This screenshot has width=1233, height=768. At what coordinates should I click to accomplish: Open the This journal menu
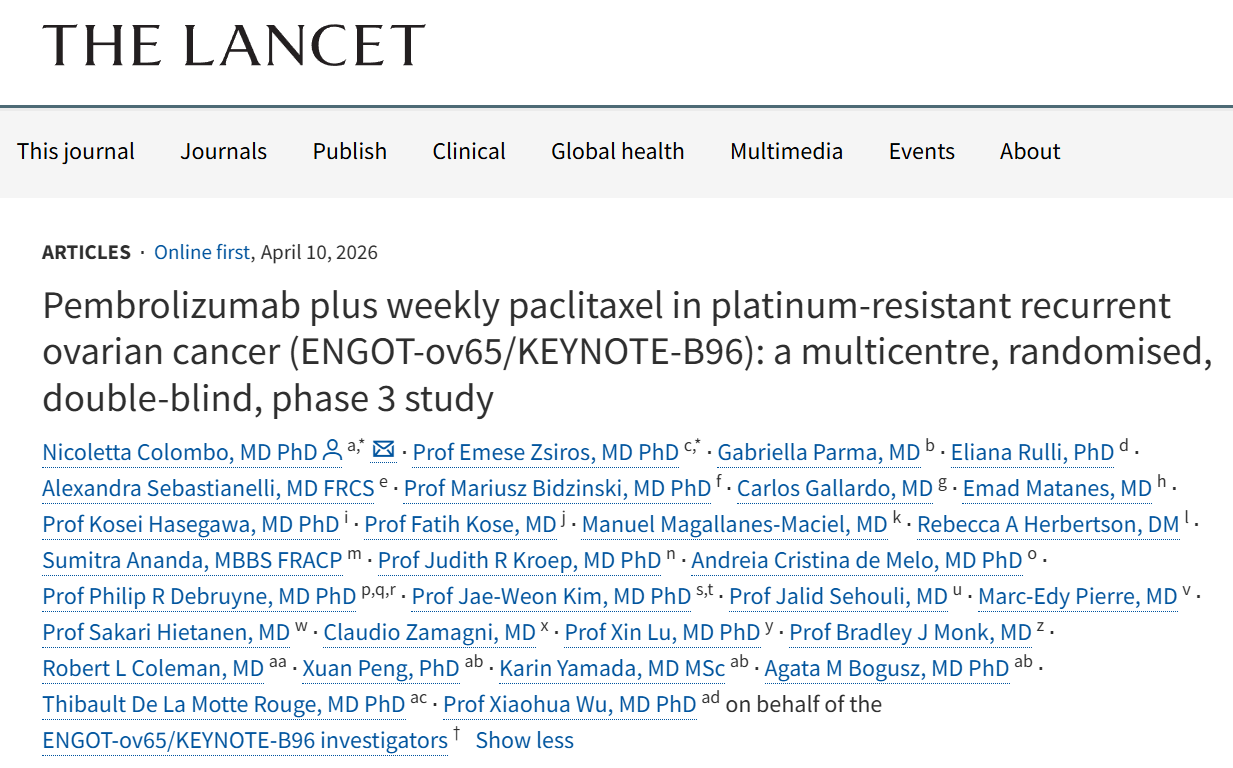coord(76,151)
